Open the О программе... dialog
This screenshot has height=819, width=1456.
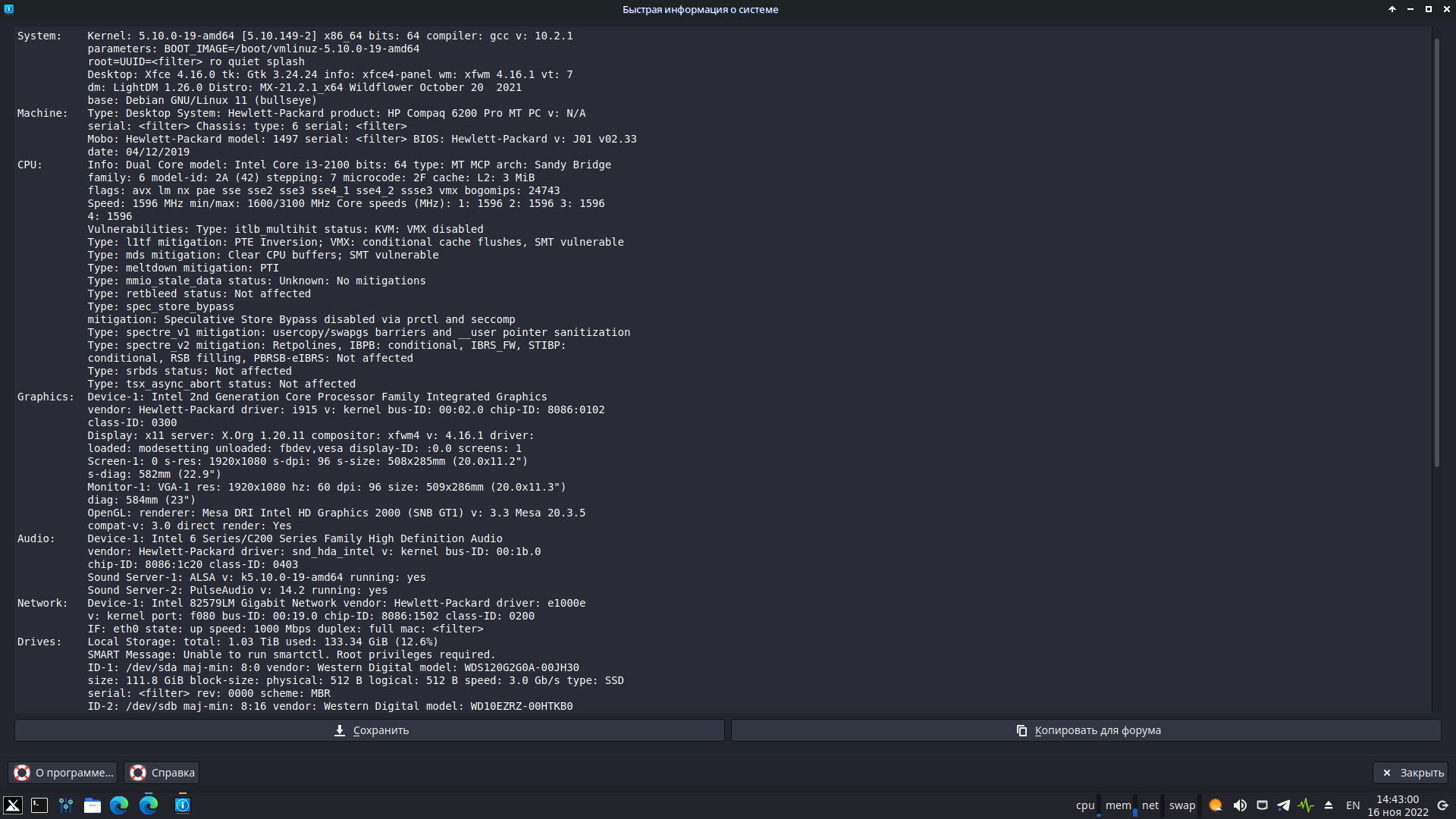point(63,773)
